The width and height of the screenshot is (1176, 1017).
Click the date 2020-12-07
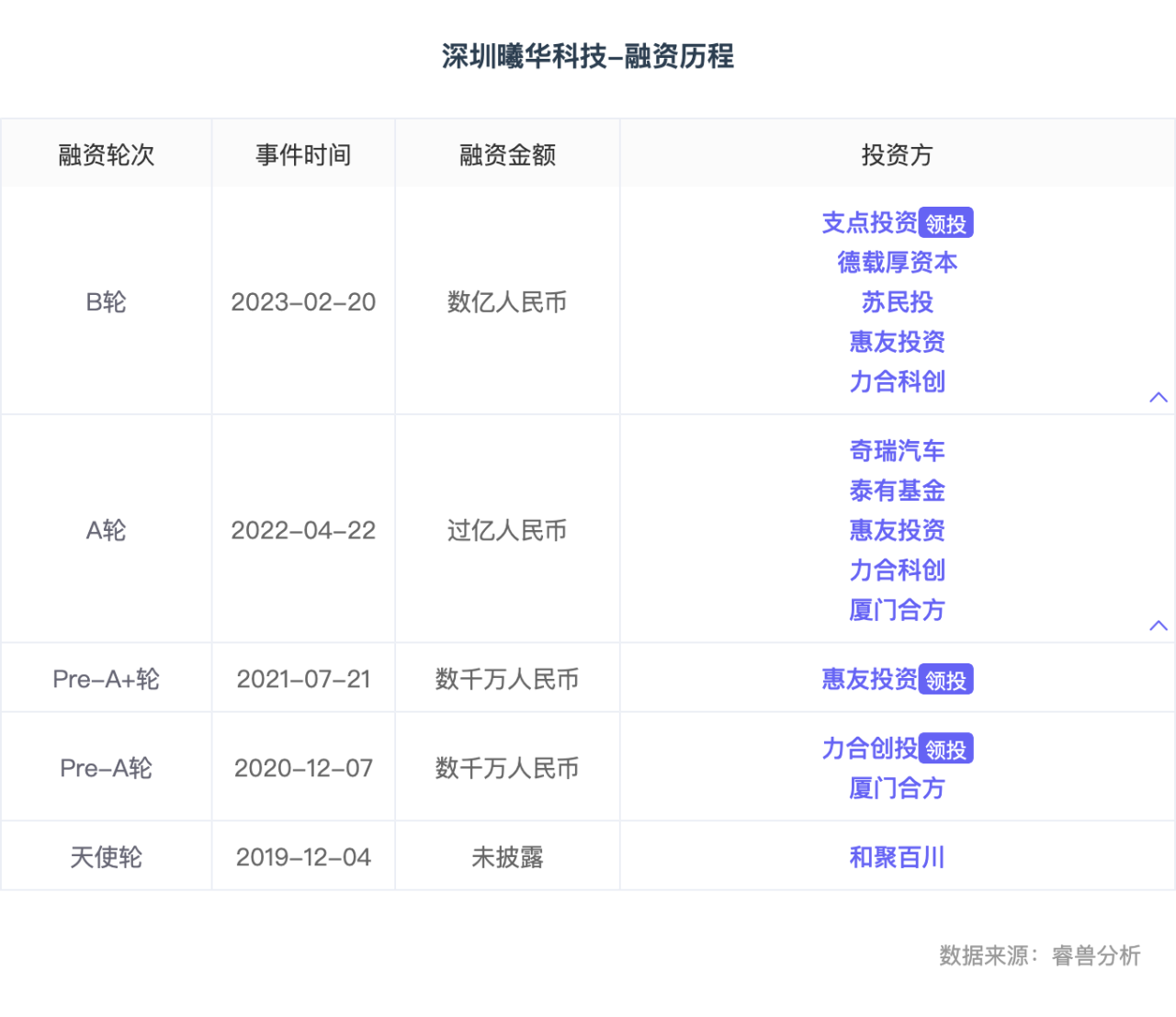[x=303, y=768]
